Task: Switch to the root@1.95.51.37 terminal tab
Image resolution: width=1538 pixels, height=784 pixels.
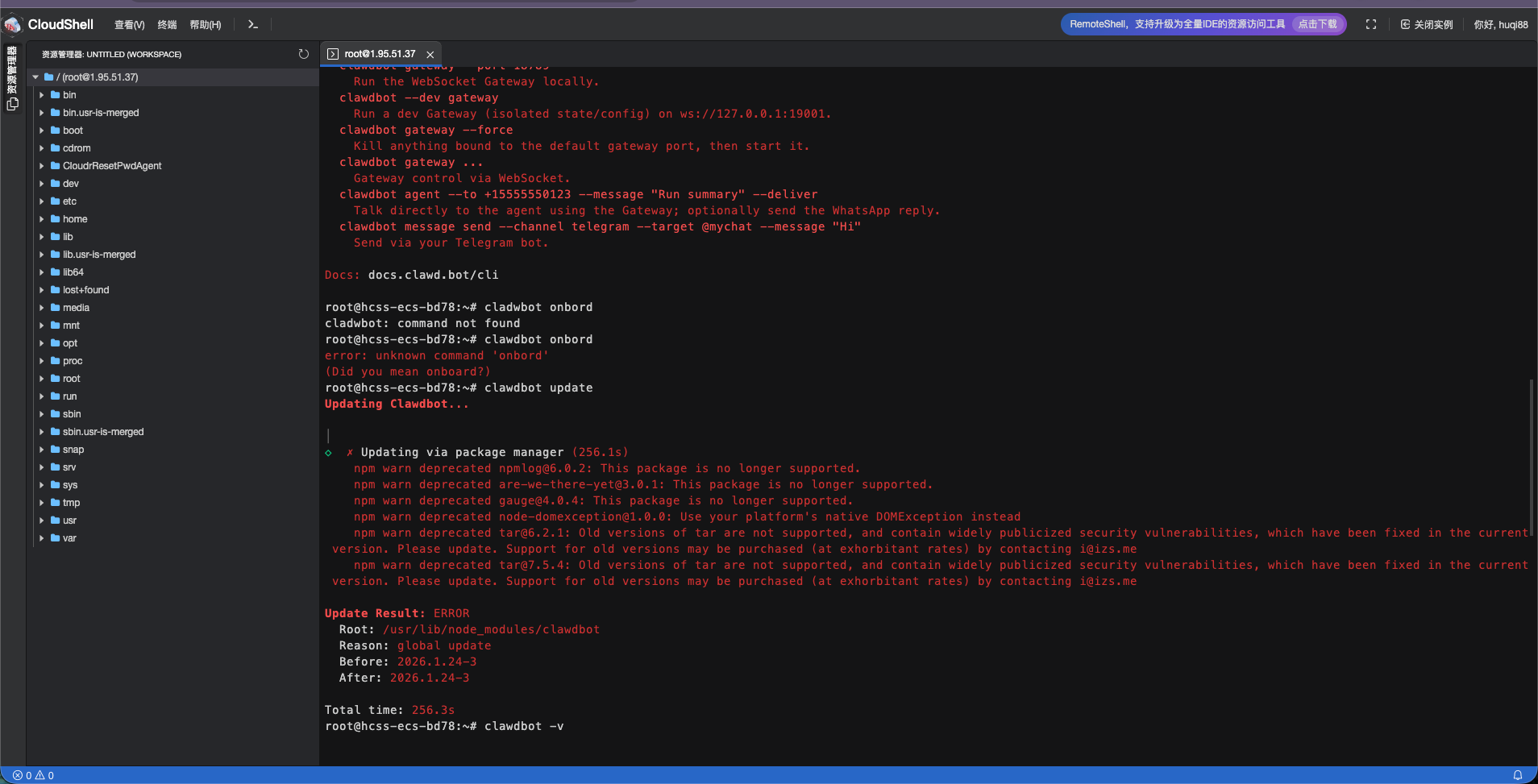Action: pyautogui.click(x=380, y=54)
